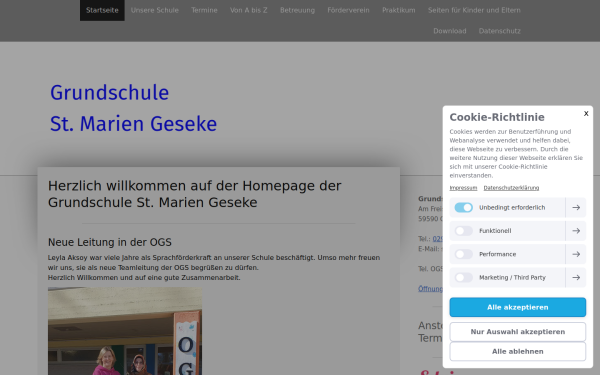The height and width of the screenshot is (375, 600).
Task: Open the Unsere Schule menu
Action: pos(155,10)
